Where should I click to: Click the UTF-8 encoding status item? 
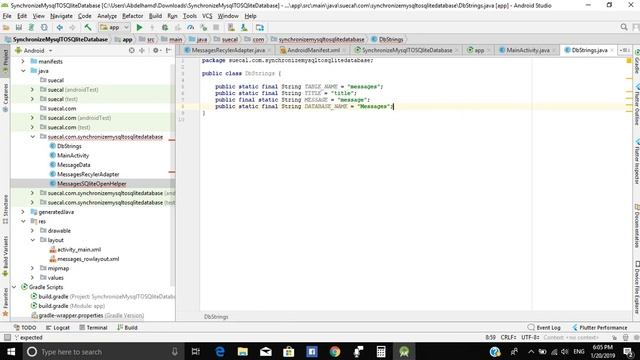531,338
